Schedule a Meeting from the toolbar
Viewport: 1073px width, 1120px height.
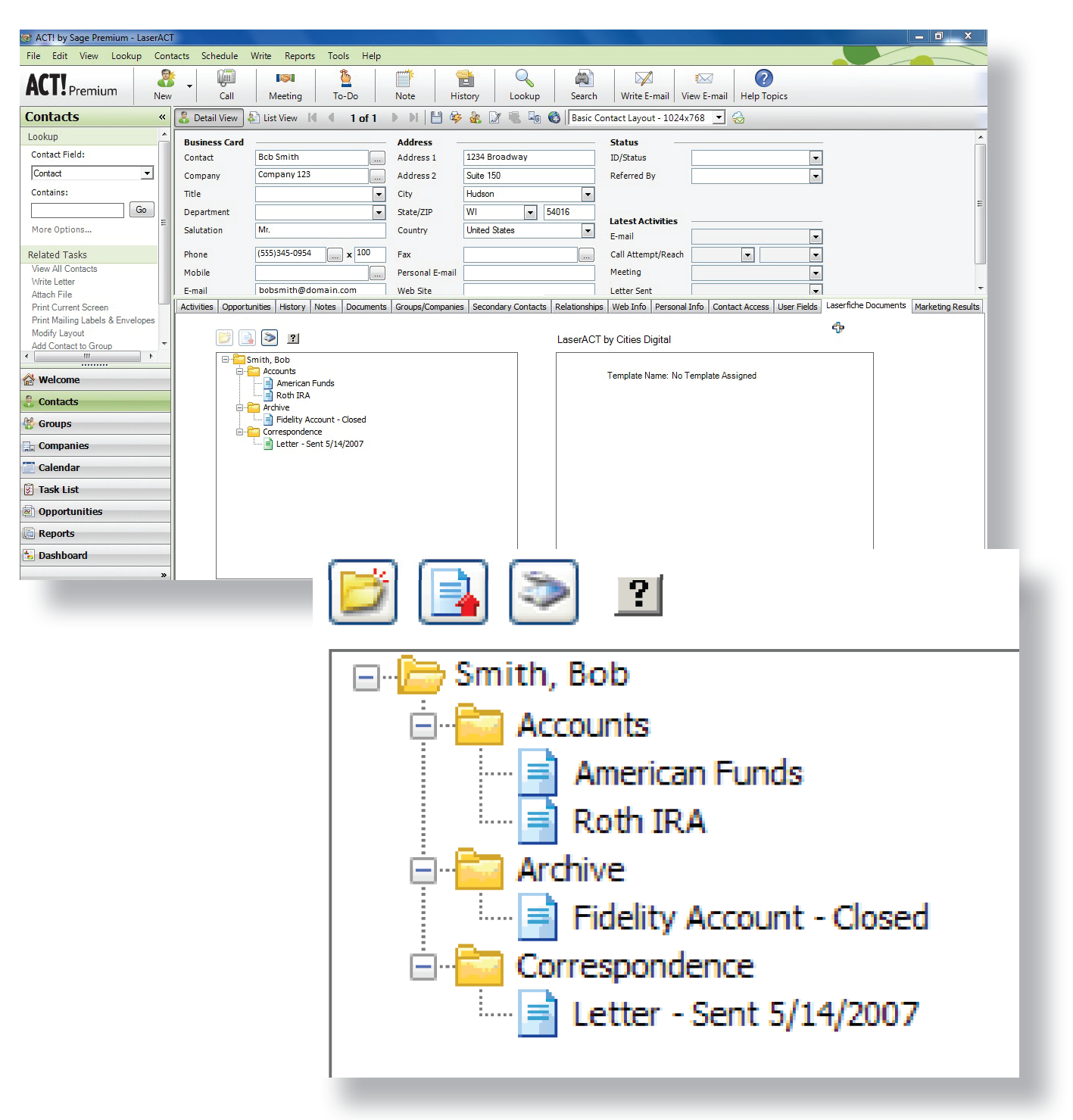point(285,79)
